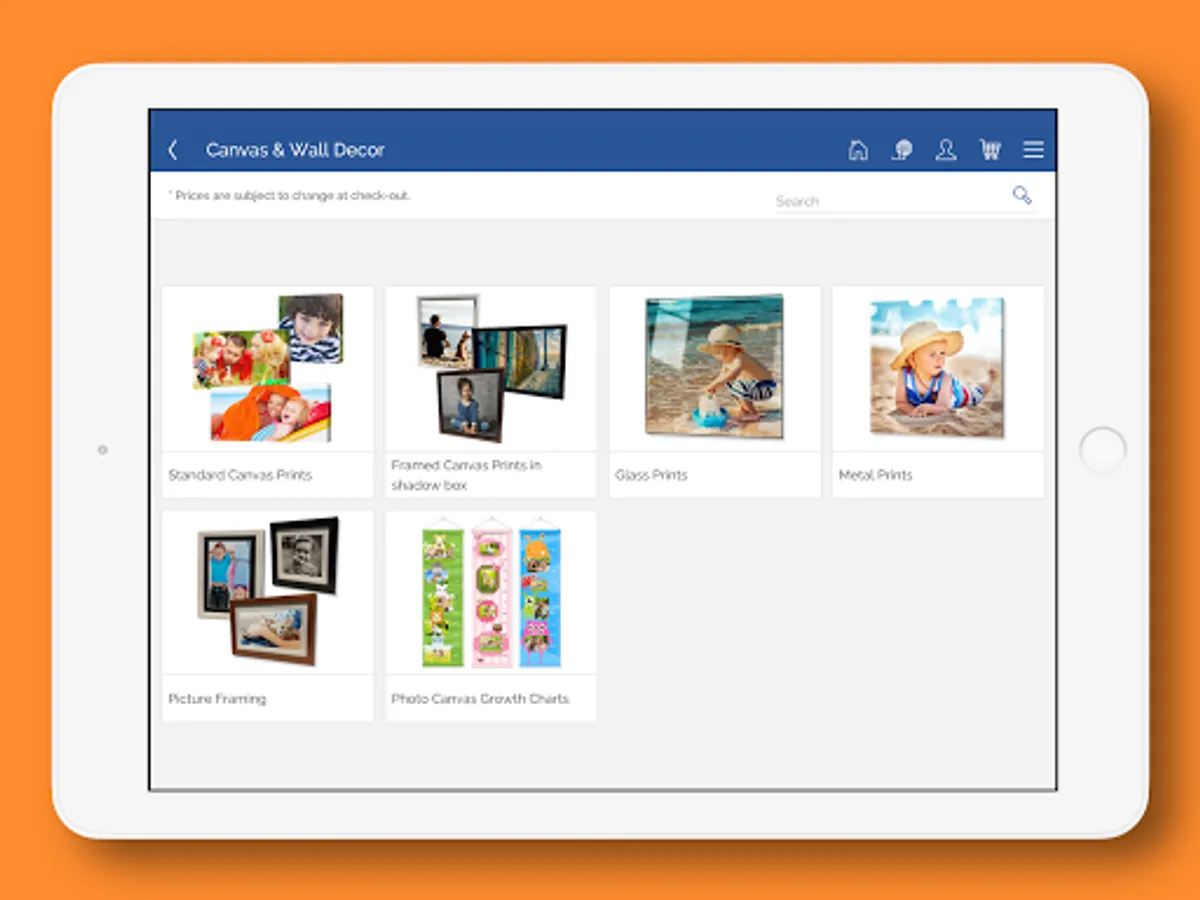1200x900 pixels.
Task: Open the Glass Prints thumbnail image
Action: 715,368
